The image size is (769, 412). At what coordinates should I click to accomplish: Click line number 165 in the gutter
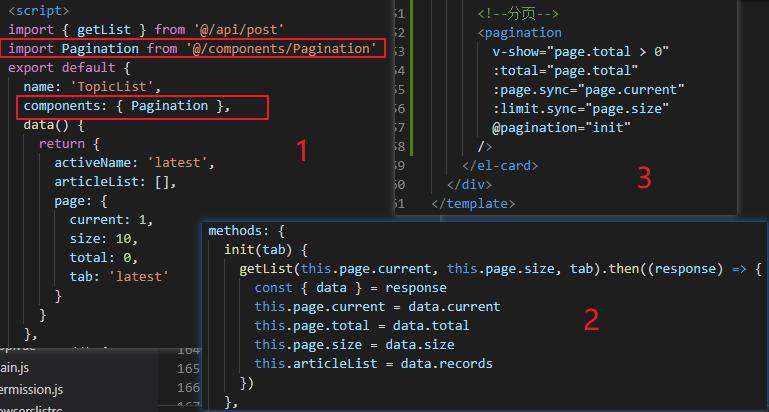[188, 369]
